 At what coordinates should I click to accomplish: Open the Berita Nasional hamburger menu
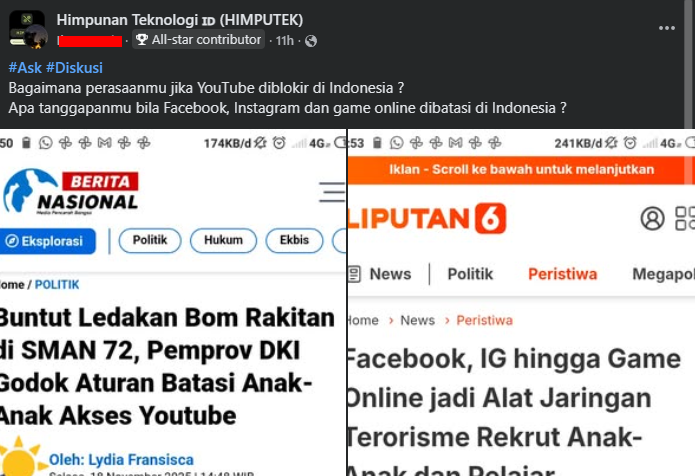point(332,192)
